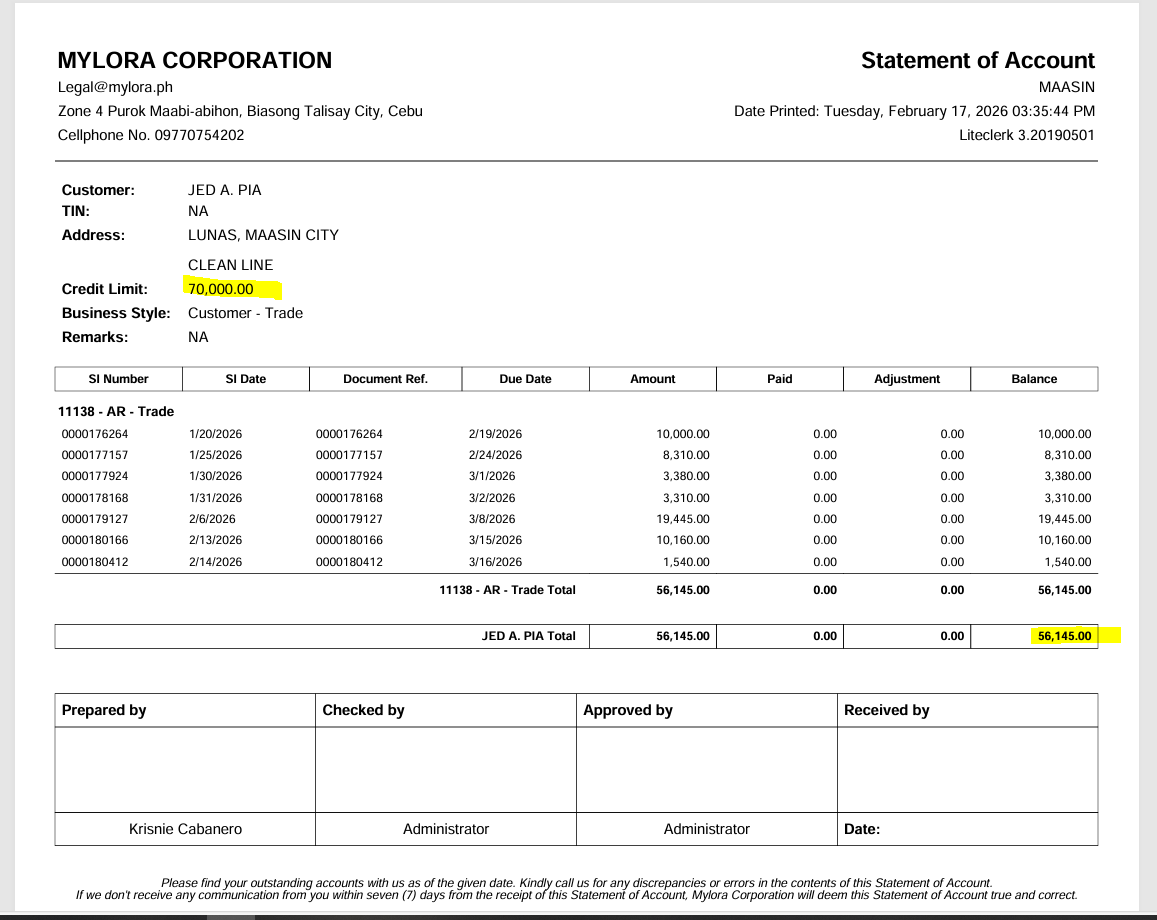Select the SI date 2/6/2026
The image size is (1157, 920).
(x=212, y=519)
